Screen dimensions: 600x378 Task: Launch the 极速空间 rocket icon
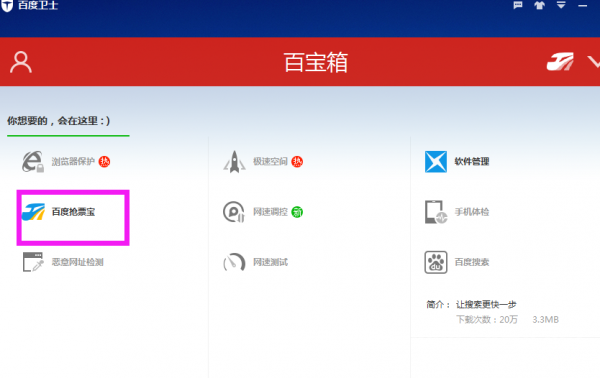pyautogui.click(x=234, y=162)
